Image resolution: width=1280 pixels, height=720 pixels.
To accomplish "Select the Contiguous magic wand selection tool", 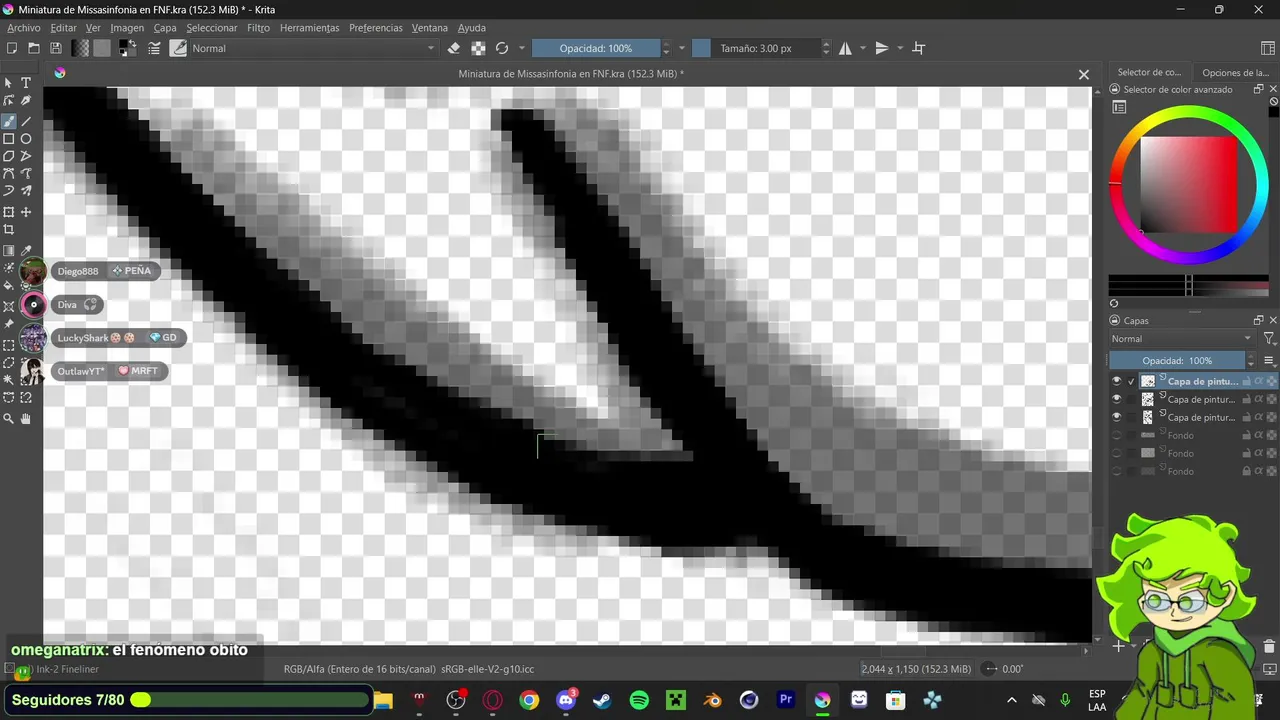I will pos(9,380).
